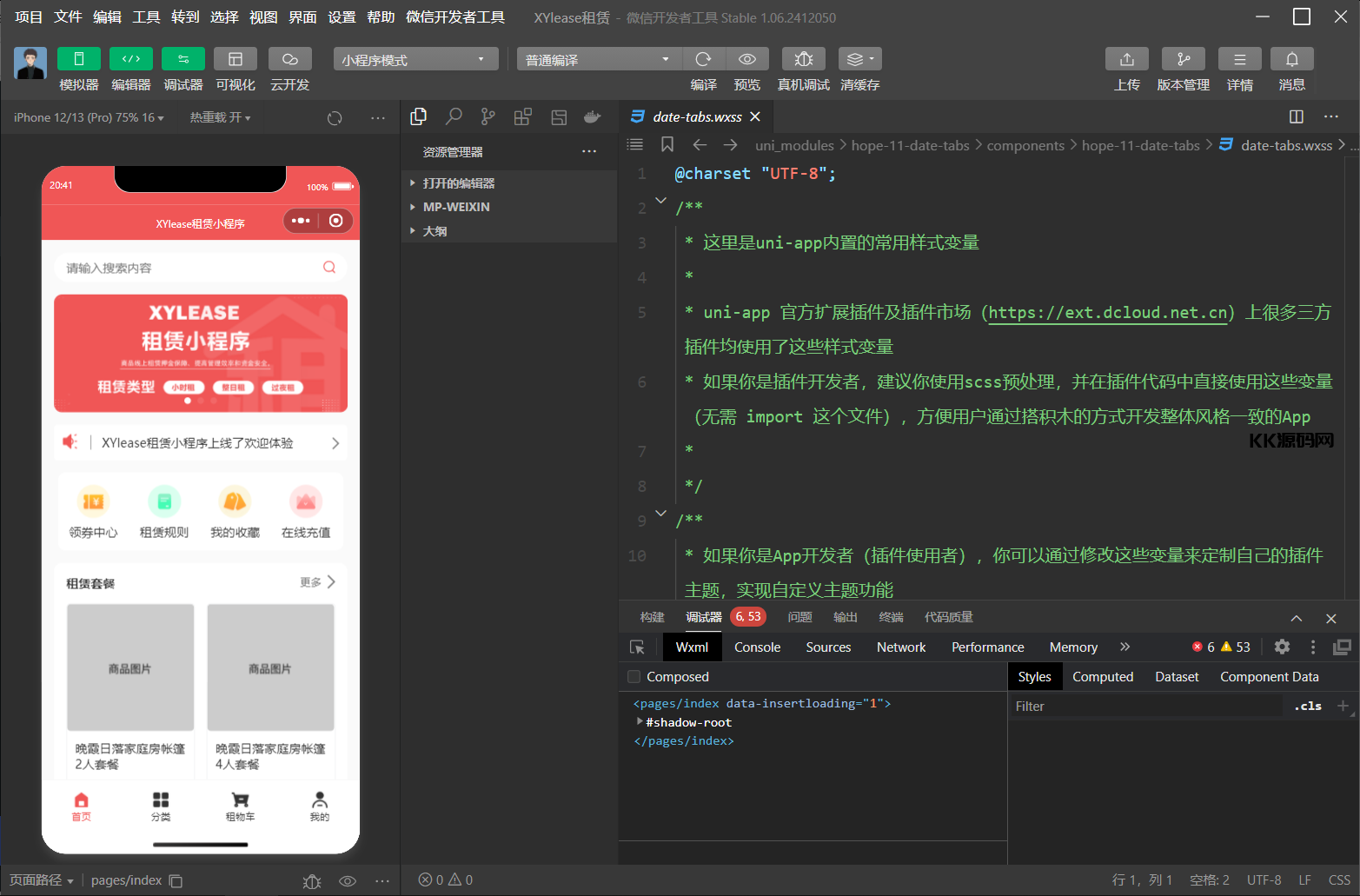
Task: Open the 工具 menu
Action: (x=146, y=17)
